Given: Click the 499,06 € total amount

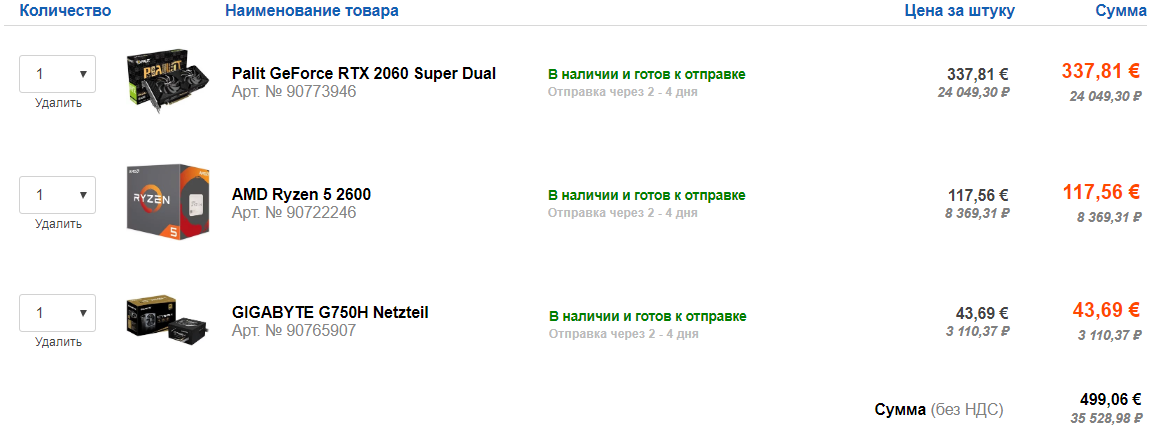Looking at the screenshot, I should [x=1110, y=400].
